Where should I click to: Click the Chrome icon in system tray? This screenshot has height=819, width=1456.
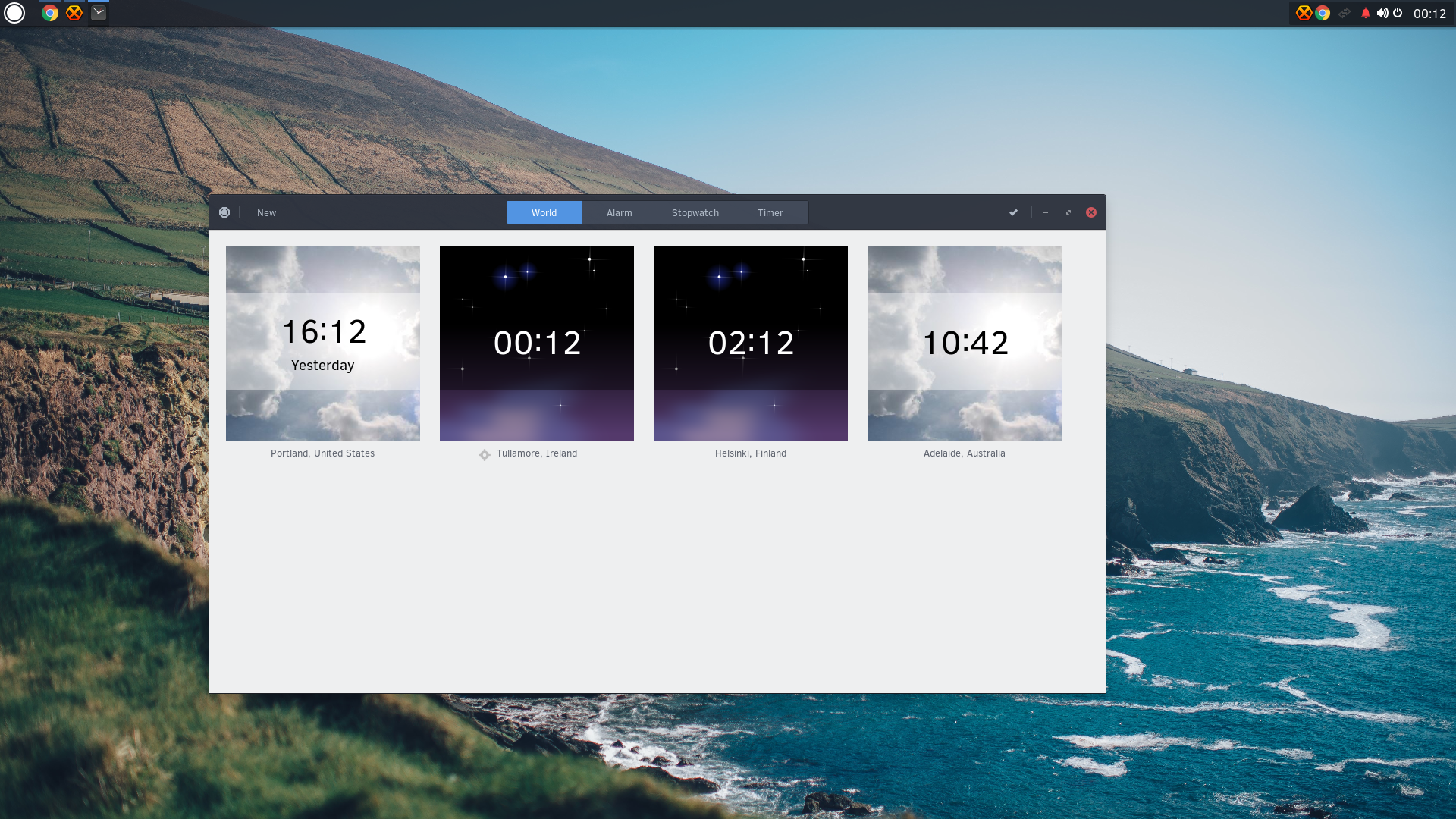click(x=1323, y=13)
